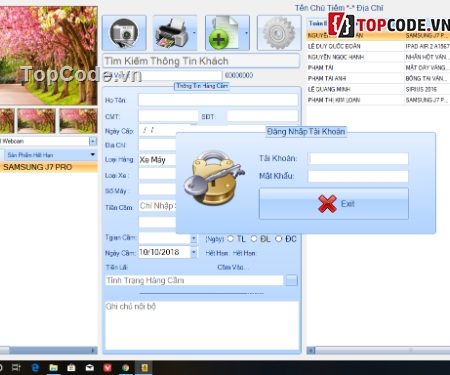Launch Chrome from the taskbar
The height and width of the screenshot is (375, 450).
coord(126,368)
